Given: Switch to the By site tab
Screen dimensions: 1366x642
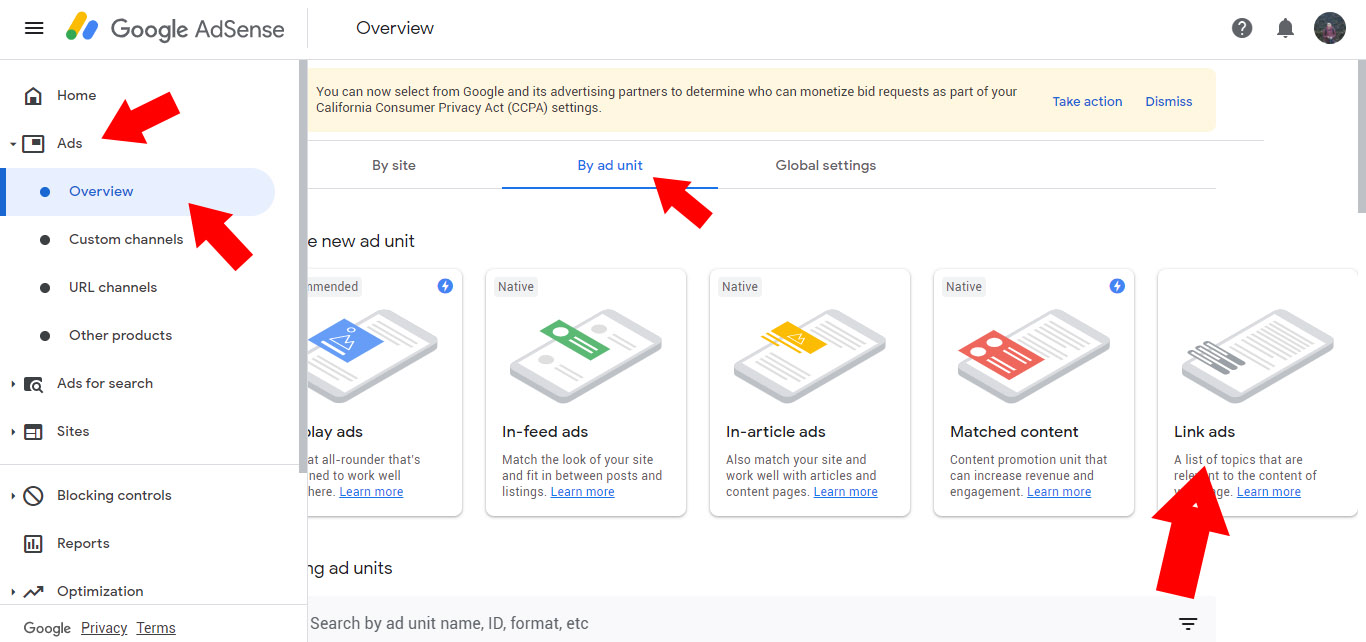Looking at the screenshot, I should click(x=394, y=165).
